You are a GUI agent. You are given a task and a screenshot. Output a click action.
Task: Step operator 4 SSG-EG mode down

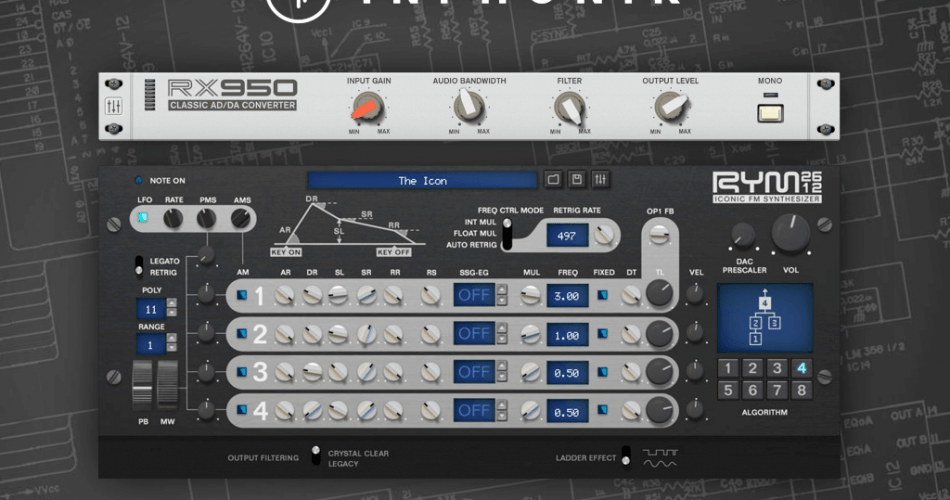[502, 416]
